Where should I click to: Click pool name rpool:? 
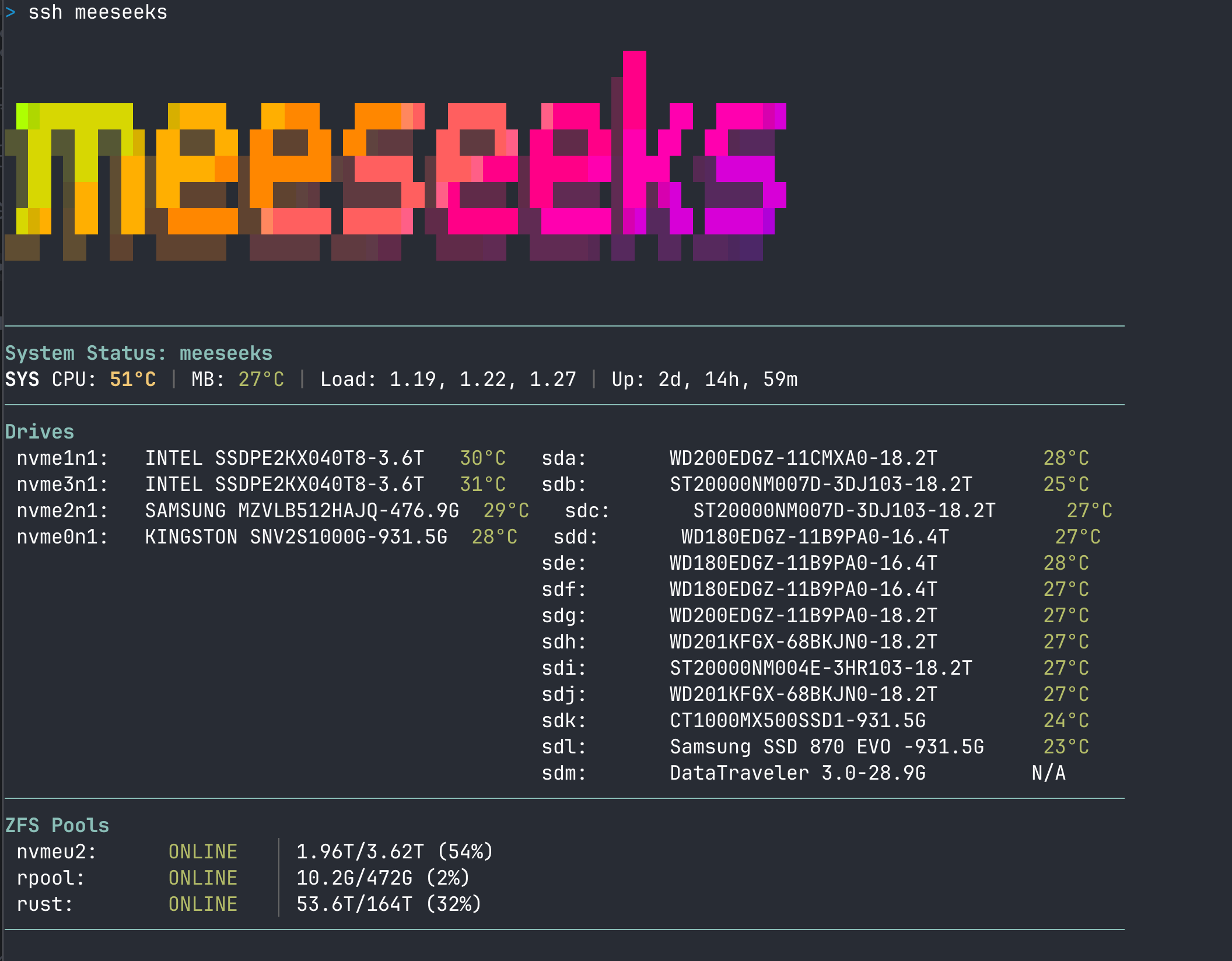tap(51, 878)
